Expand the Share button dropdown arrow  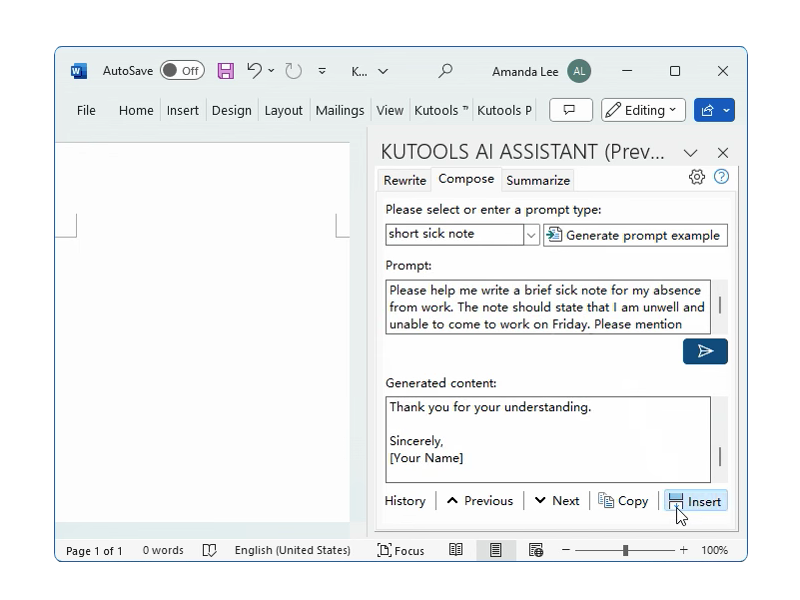(x=727, y=110)
